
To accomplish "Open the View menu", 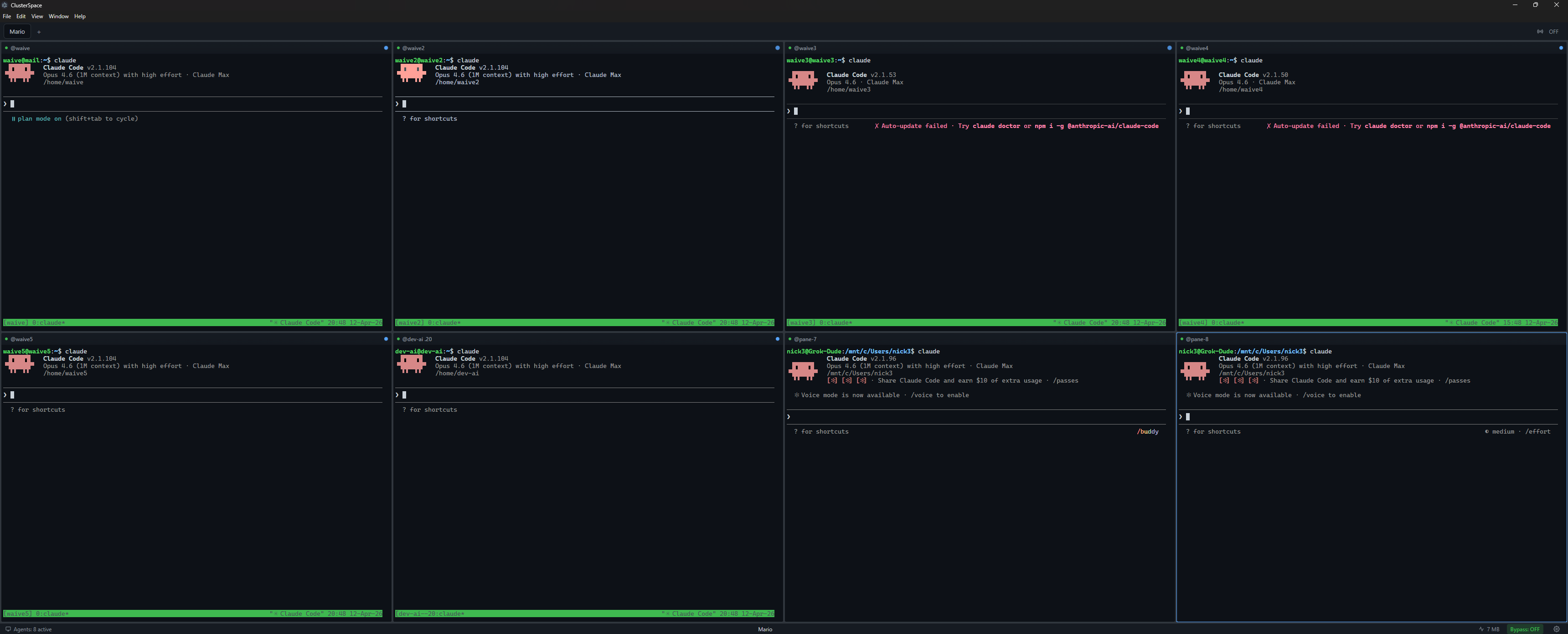I will (37, 16).
